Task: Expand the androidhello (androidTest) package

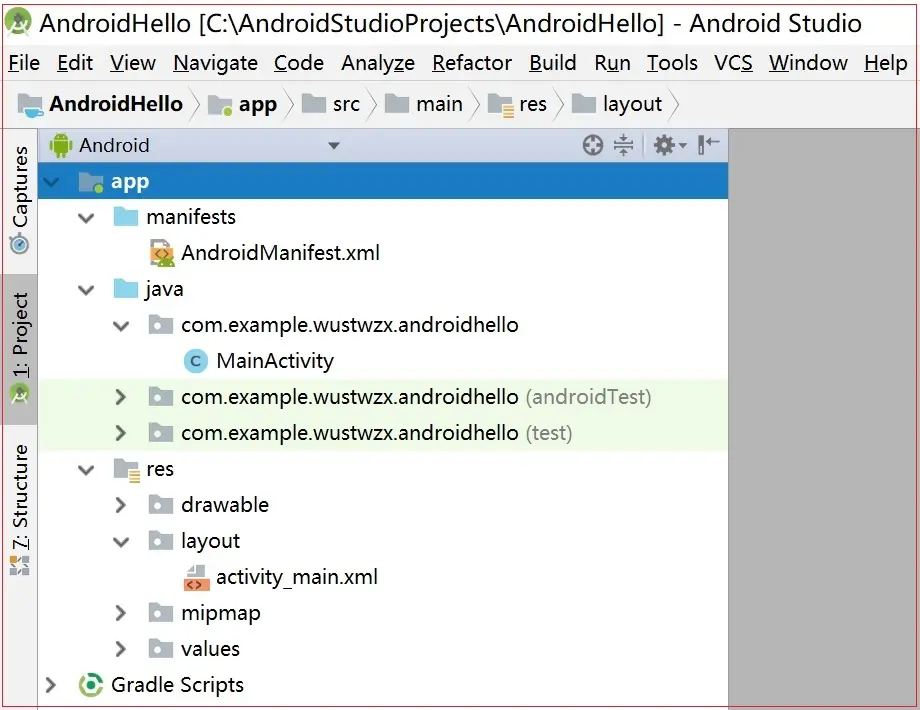Action: [x=120, y=397]
